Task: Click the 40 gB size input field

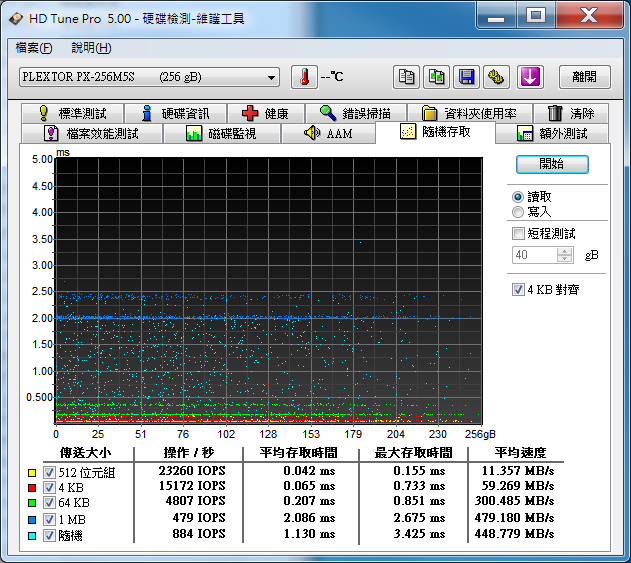Action: (535, 255)
